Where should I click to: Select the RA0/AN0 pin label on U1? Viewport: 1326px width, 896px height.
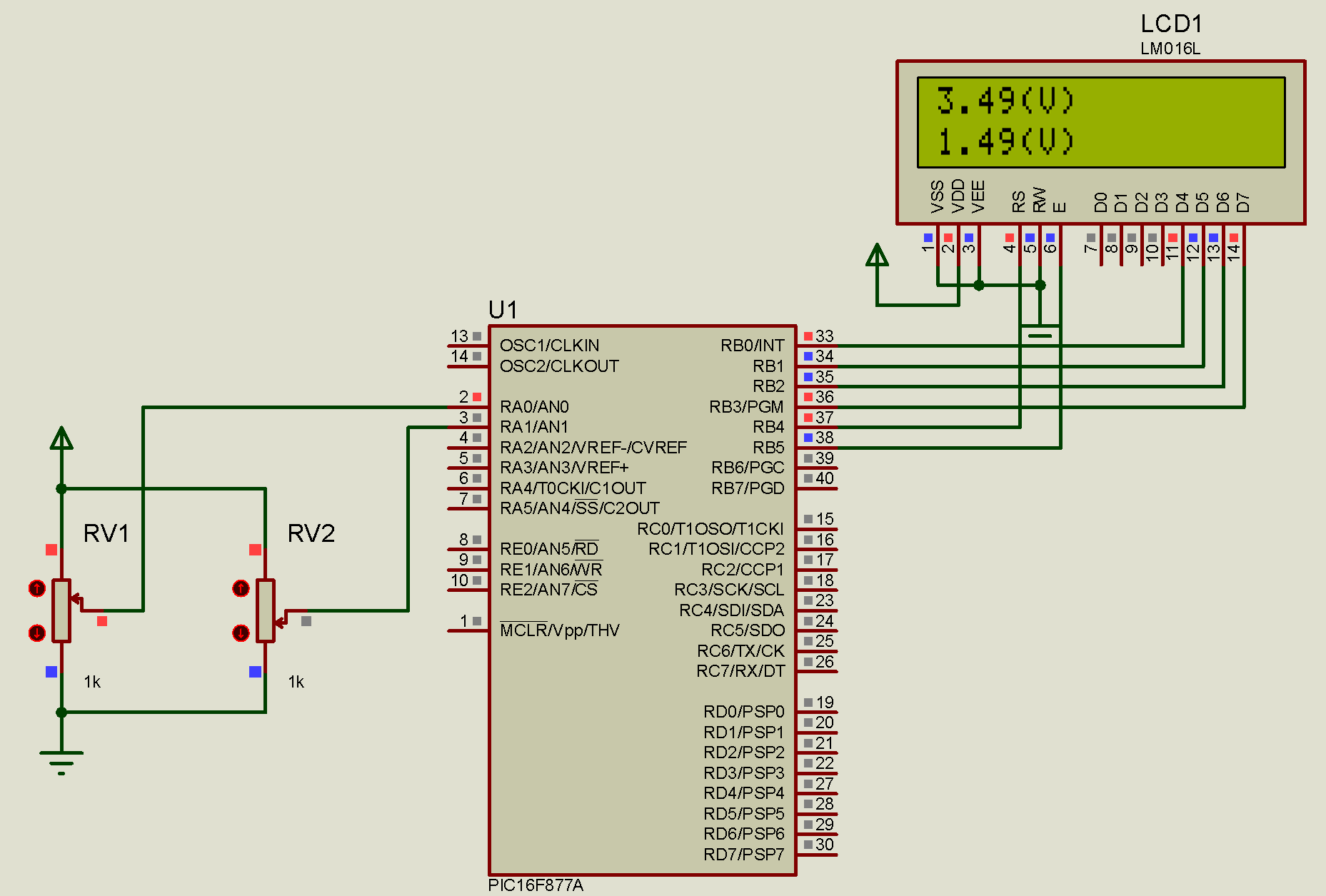(x=534, y=407)
